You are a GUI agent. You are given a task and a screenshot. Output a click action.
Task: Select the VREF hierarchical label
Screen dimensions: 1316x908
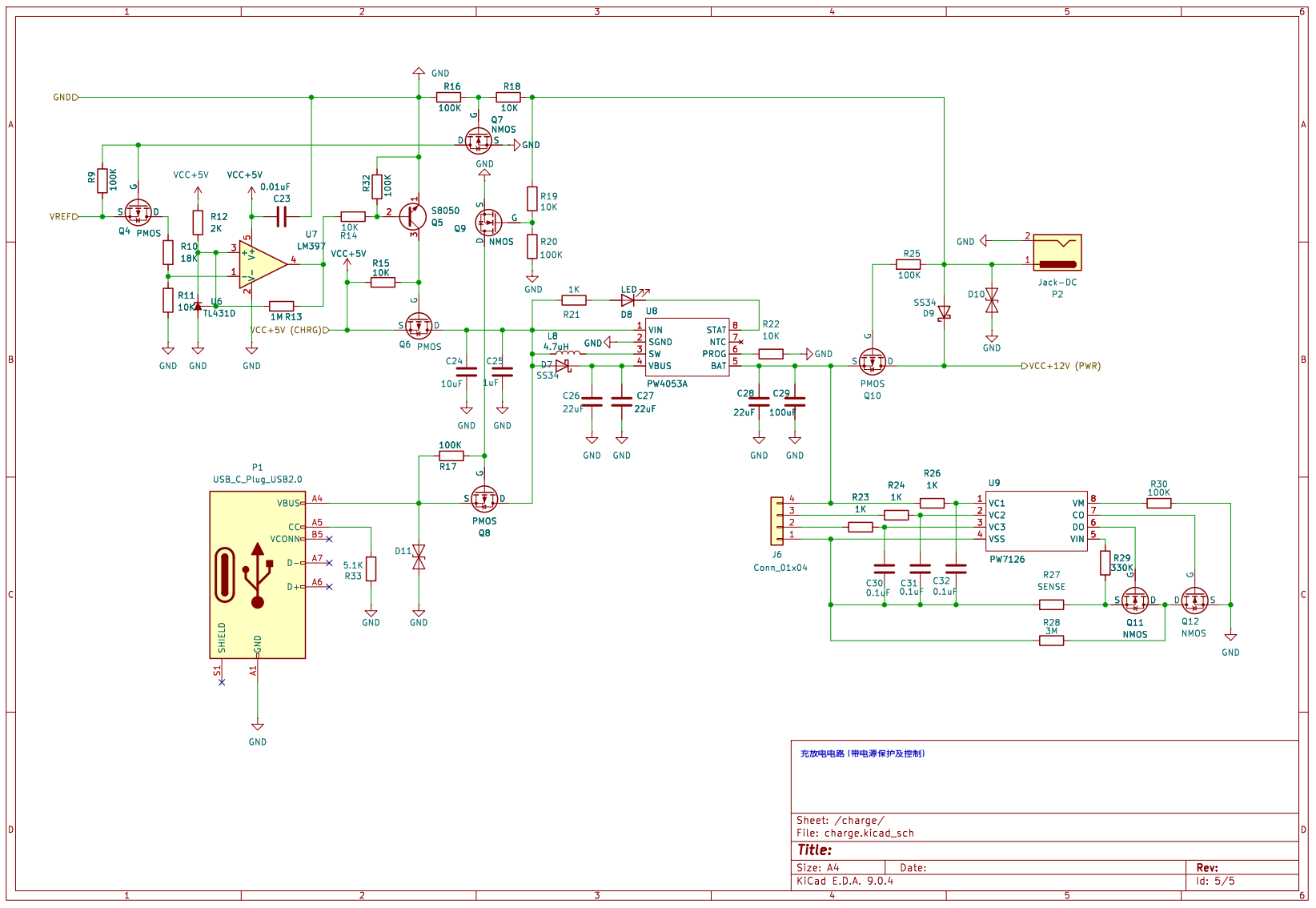pos(63,216)
